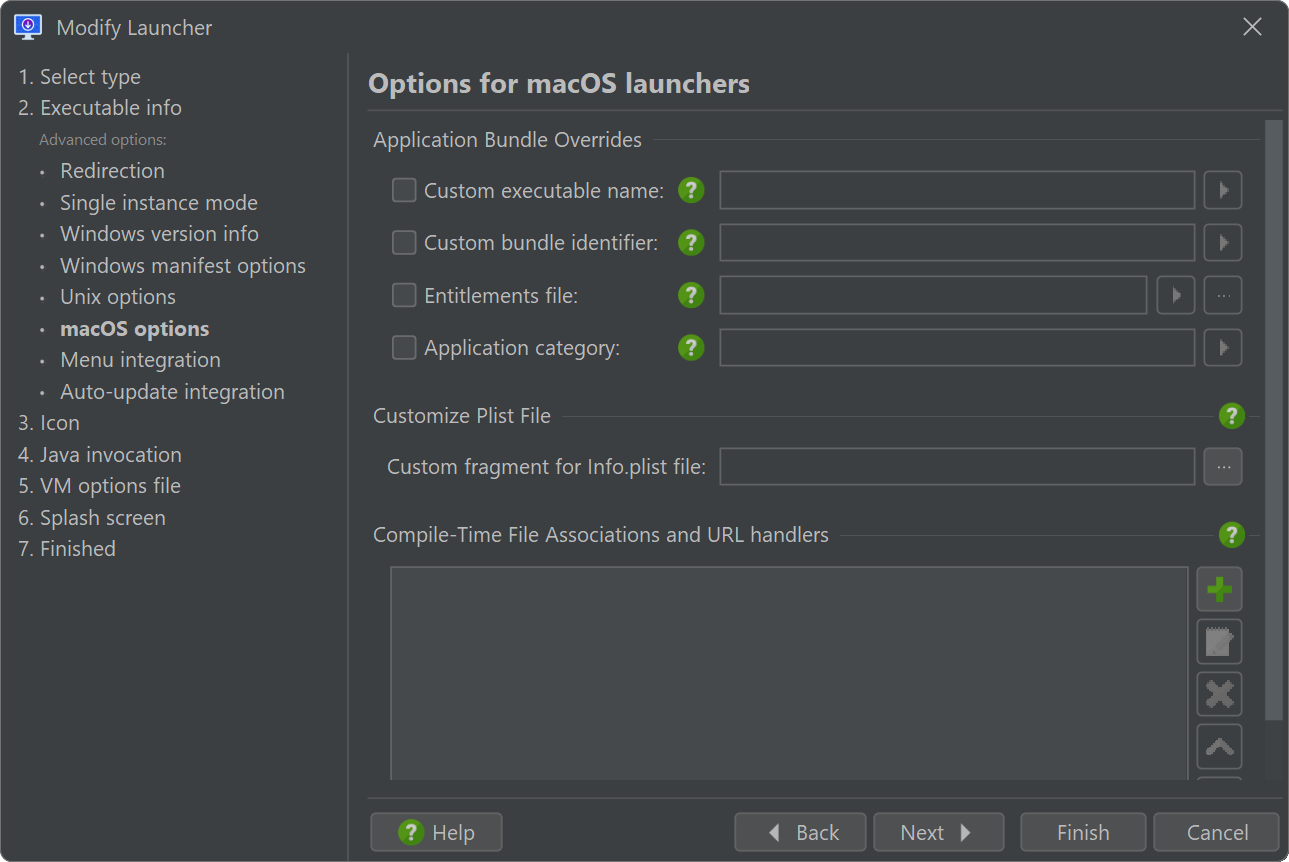Click the Modify Launcher title bar icon

pyautogui.click(x=28, y=27)
